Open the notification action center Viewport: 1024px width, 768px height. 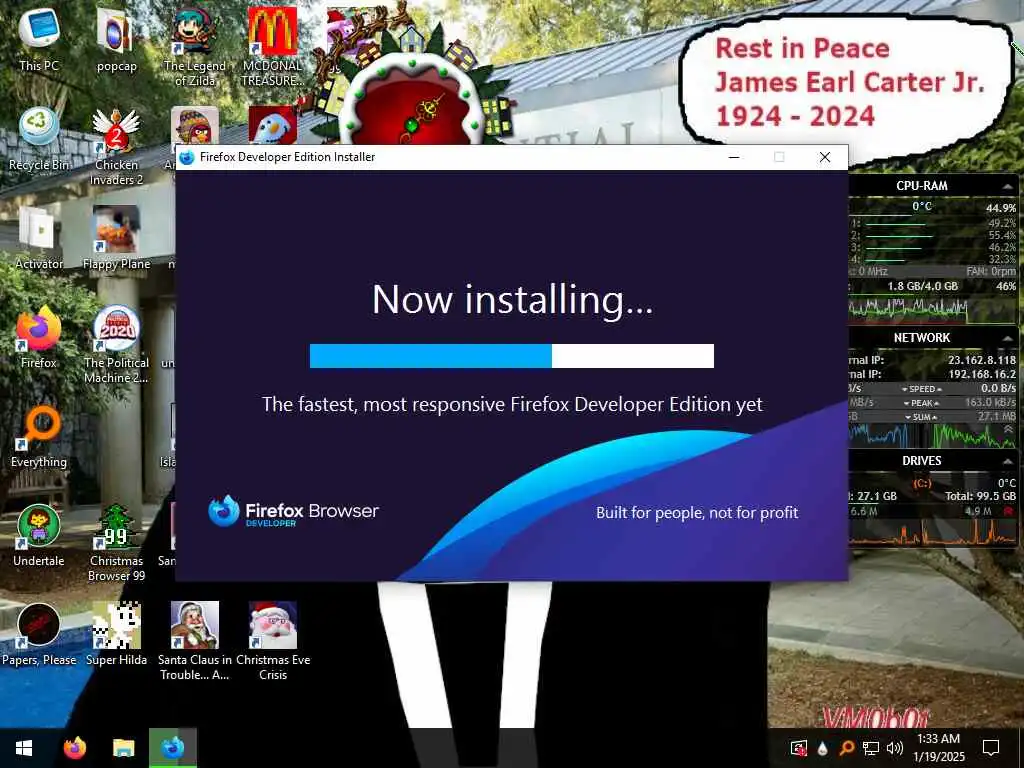pyautogui.click(x=991, y=748)
